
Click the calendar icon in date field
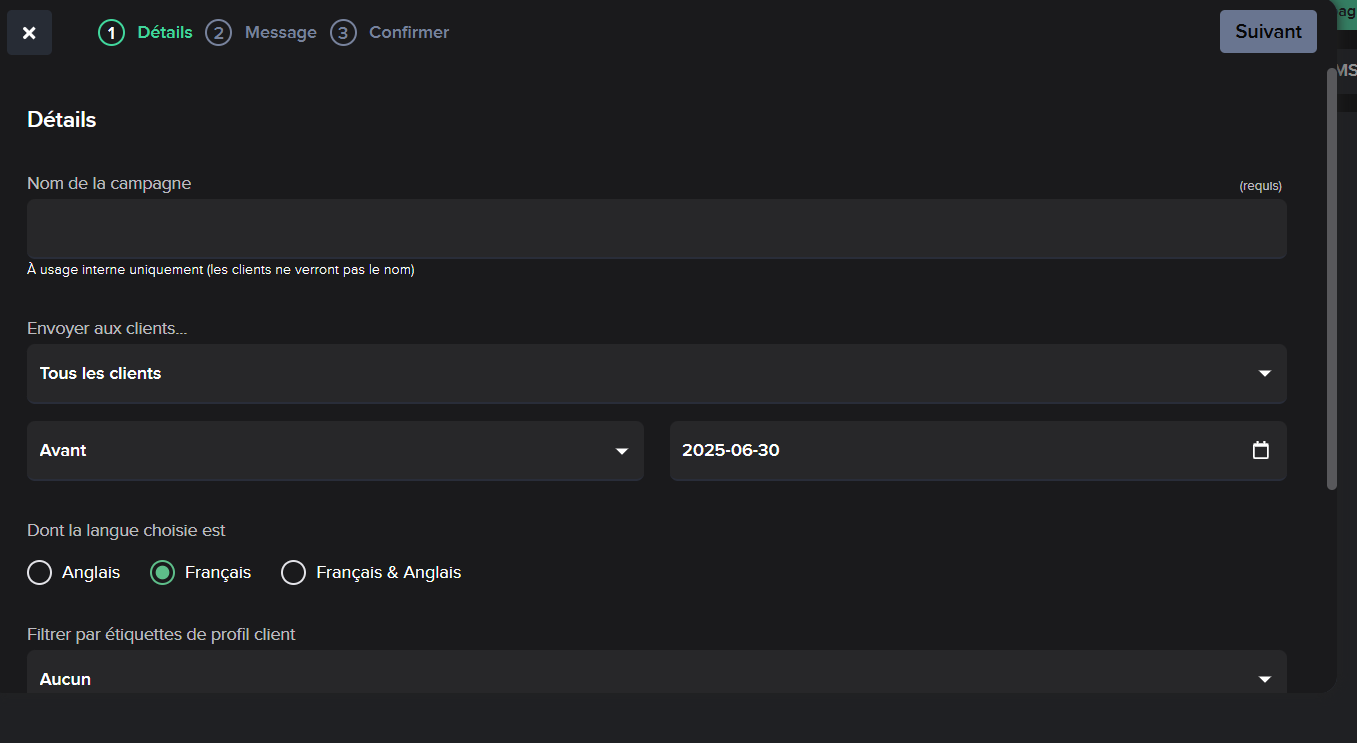[x=1261, y=450]
